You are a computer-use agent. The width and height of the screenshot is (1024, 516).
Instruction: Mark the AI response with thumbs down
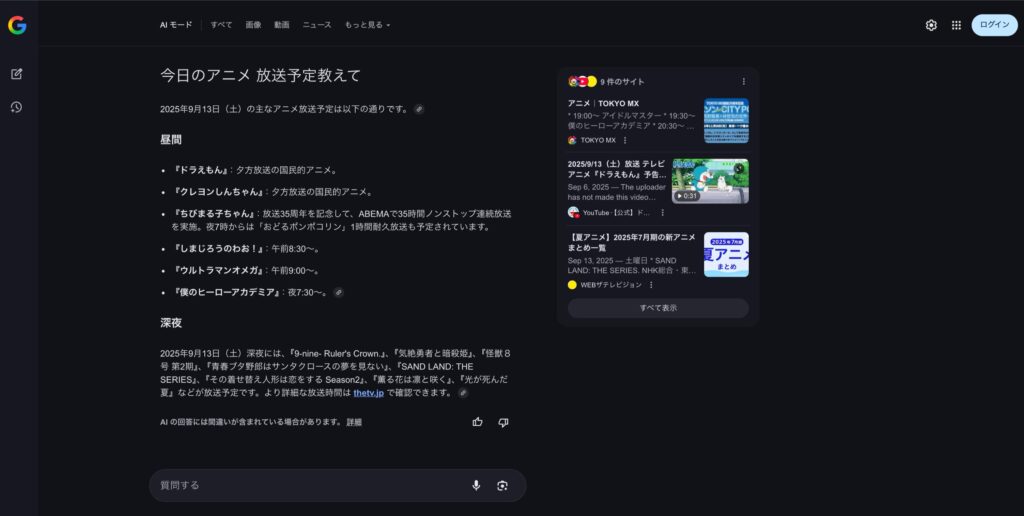(x=503, y=422)
